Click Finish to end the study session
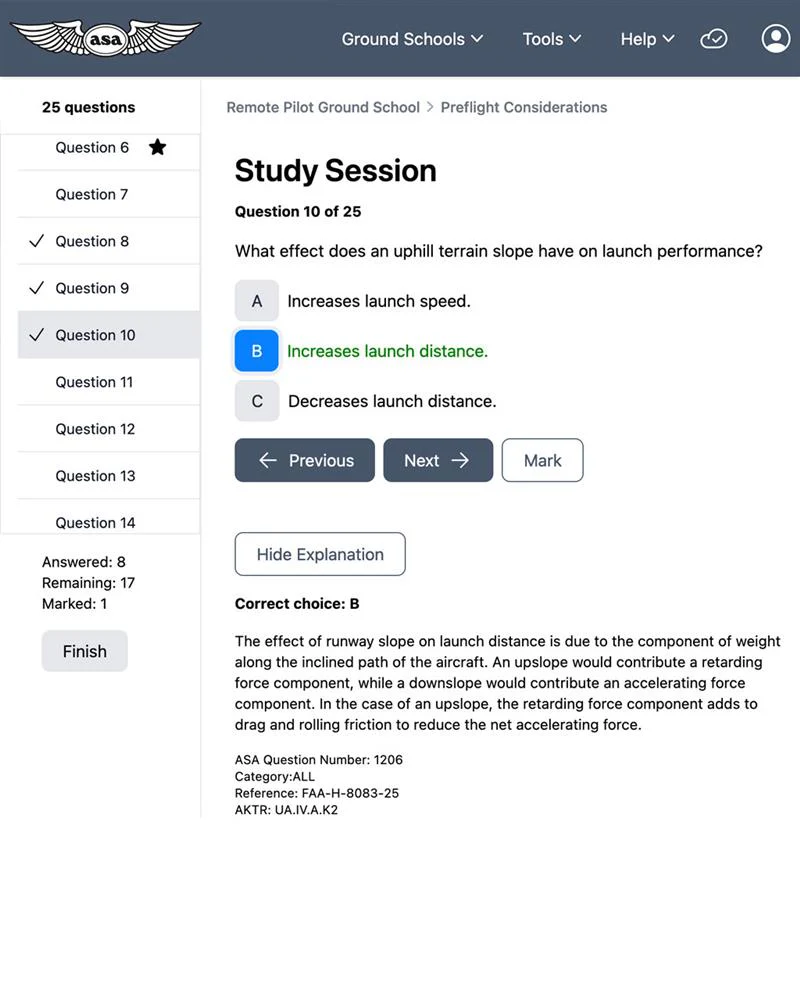The width and height of the screenshot is (800, 1000). 85,651
